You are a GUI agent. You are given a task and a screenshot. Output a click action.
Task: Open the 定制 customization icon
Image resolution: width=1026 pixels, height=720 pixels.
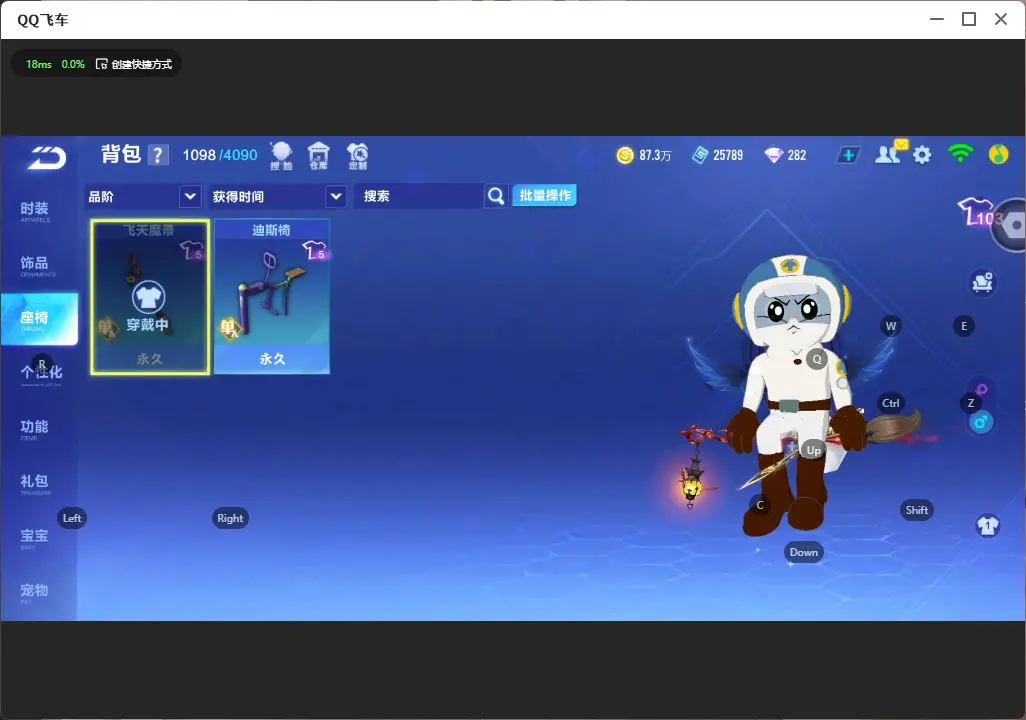pos(357,156)
